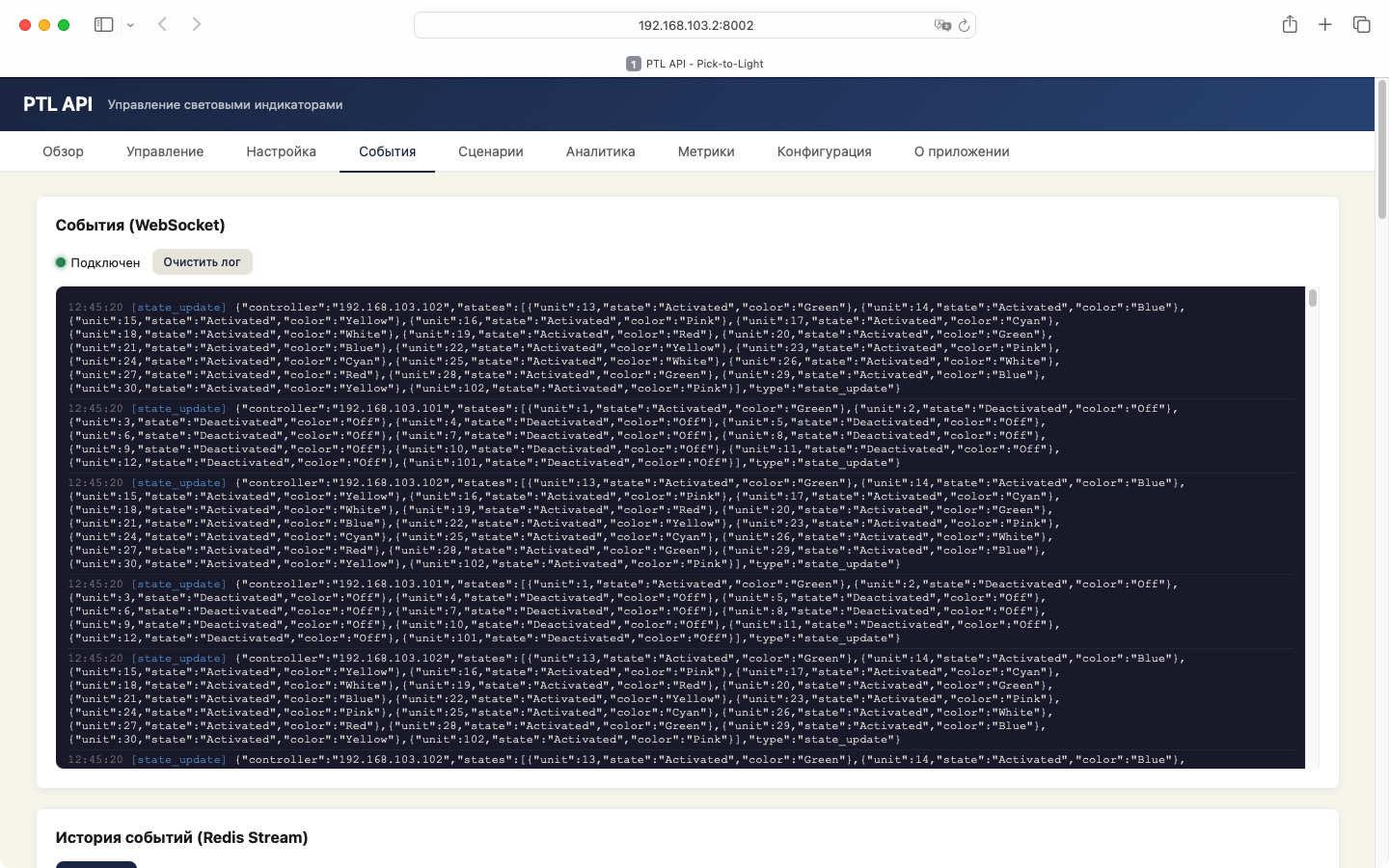1389x868 pixels.
Task: Select the Настройка tab
Action: click(281, 151)
